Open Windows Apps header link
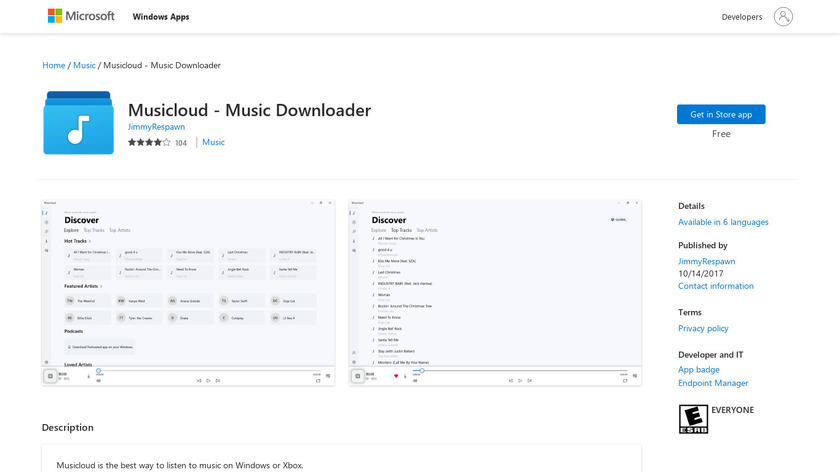840x472 pixels. pos(161,17)
